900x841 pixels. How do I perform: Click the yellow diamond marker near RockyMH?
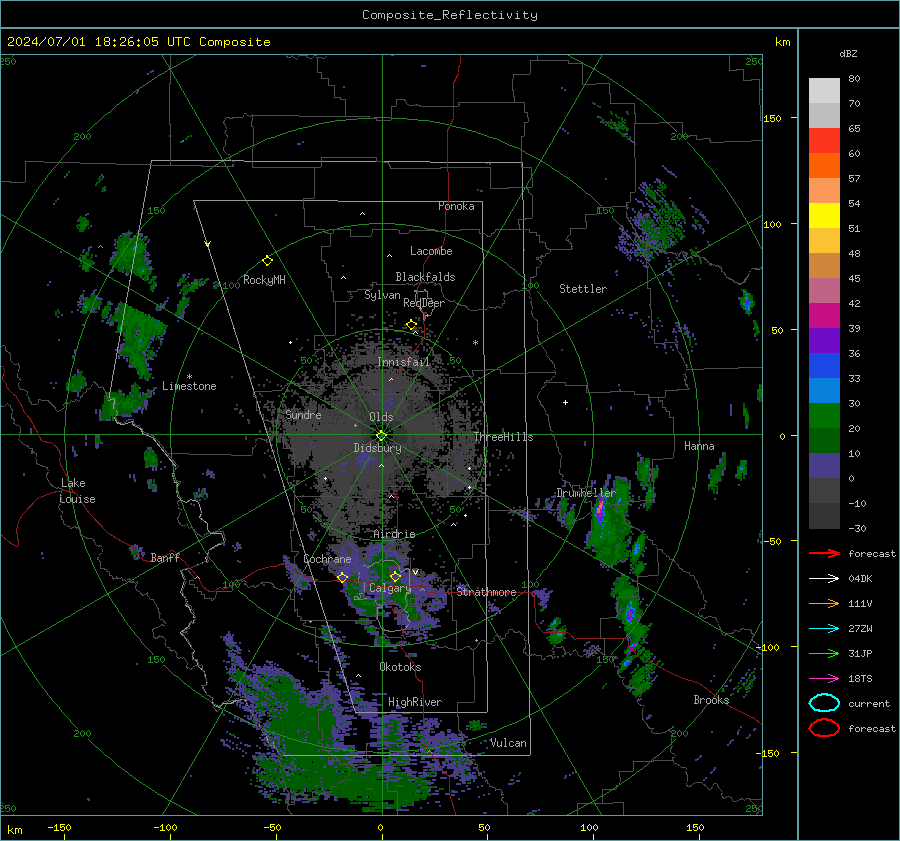click(267, 261)
